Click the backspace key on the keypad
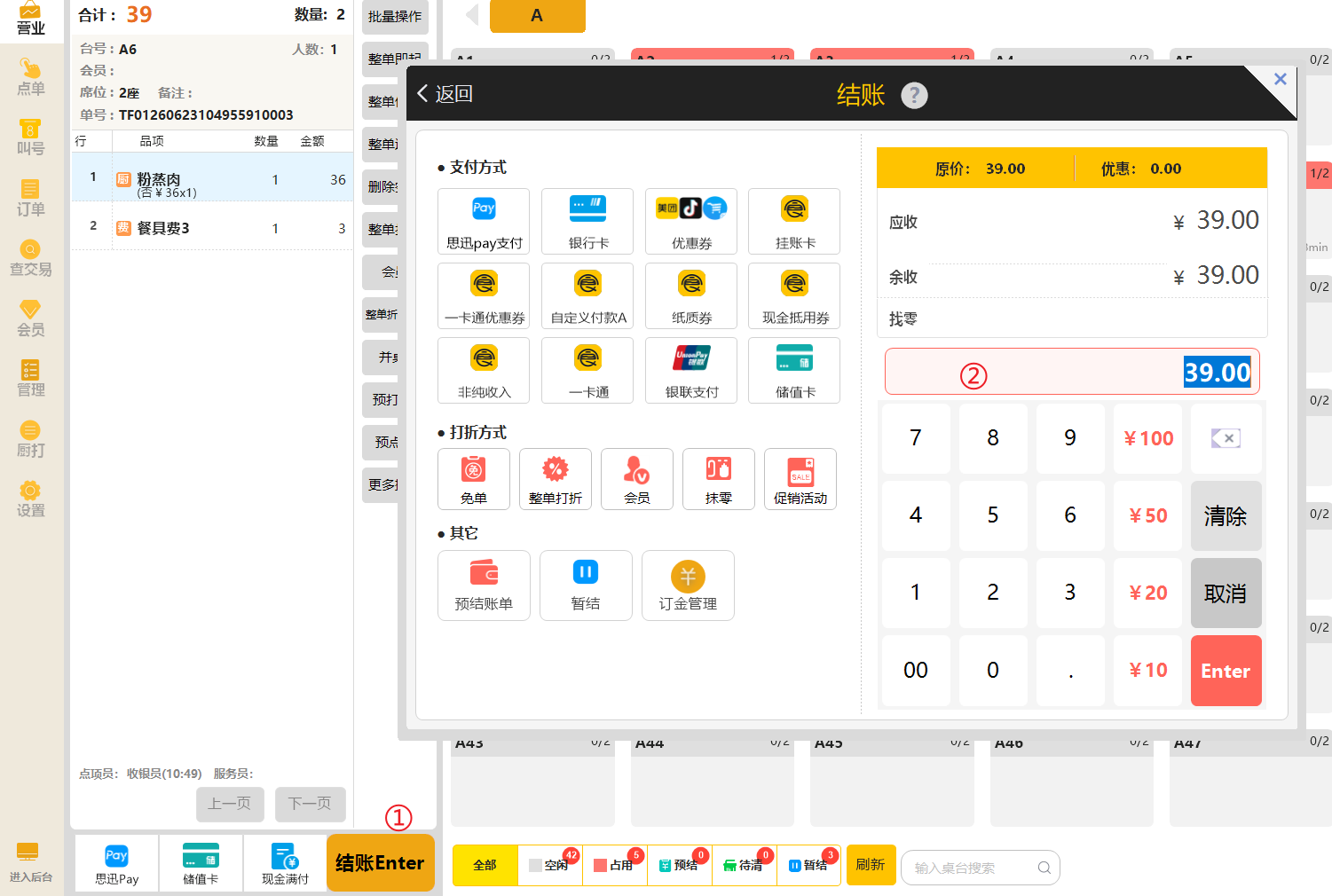This screenshot has height=896, width=1332. click(x=1226, y=438)
